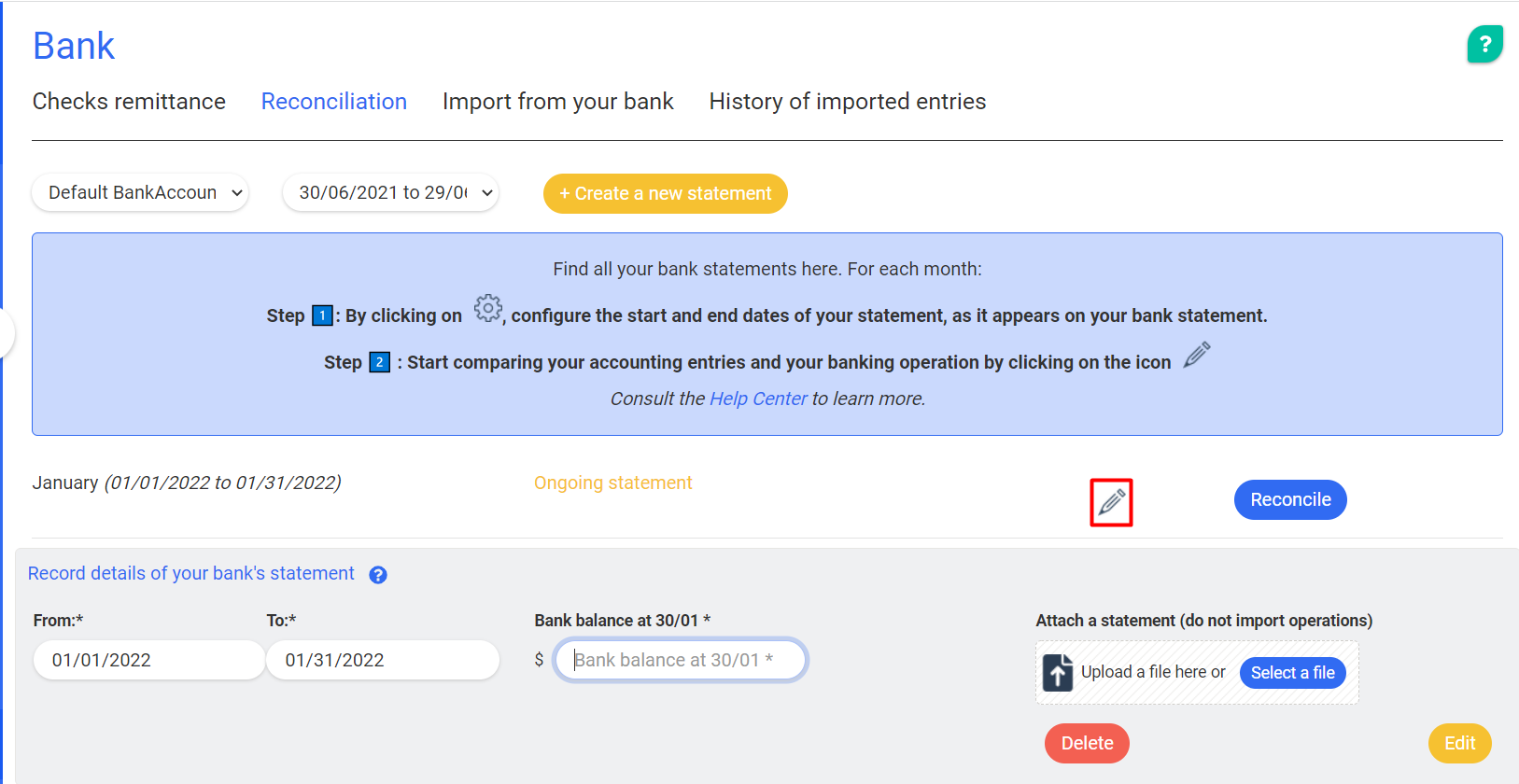Click the gear icon in Step 1 instructions
Screen dimensions: 1519x784
(487, 308)
